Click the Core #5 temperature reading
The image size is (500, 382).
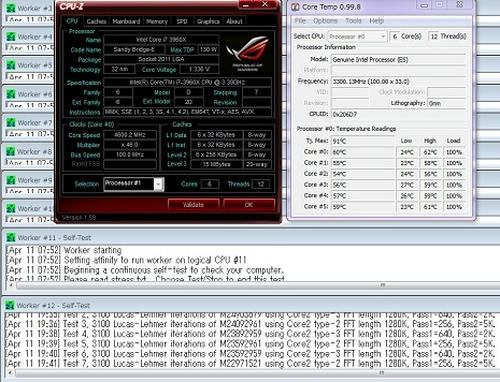pyautogui.click(x=363, y=207)
